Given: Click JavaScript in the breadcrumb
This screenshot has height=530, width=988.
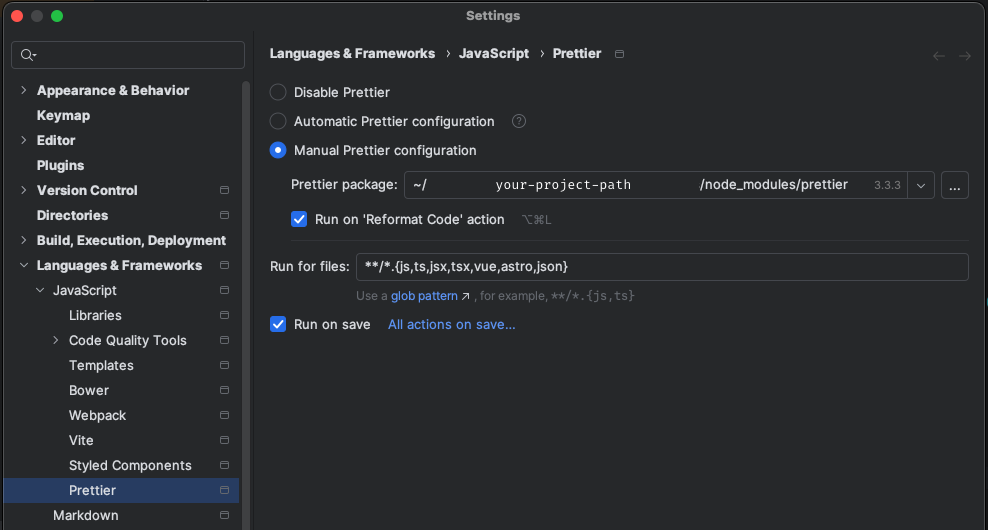Looking at the screenshot, I should 494,54.
